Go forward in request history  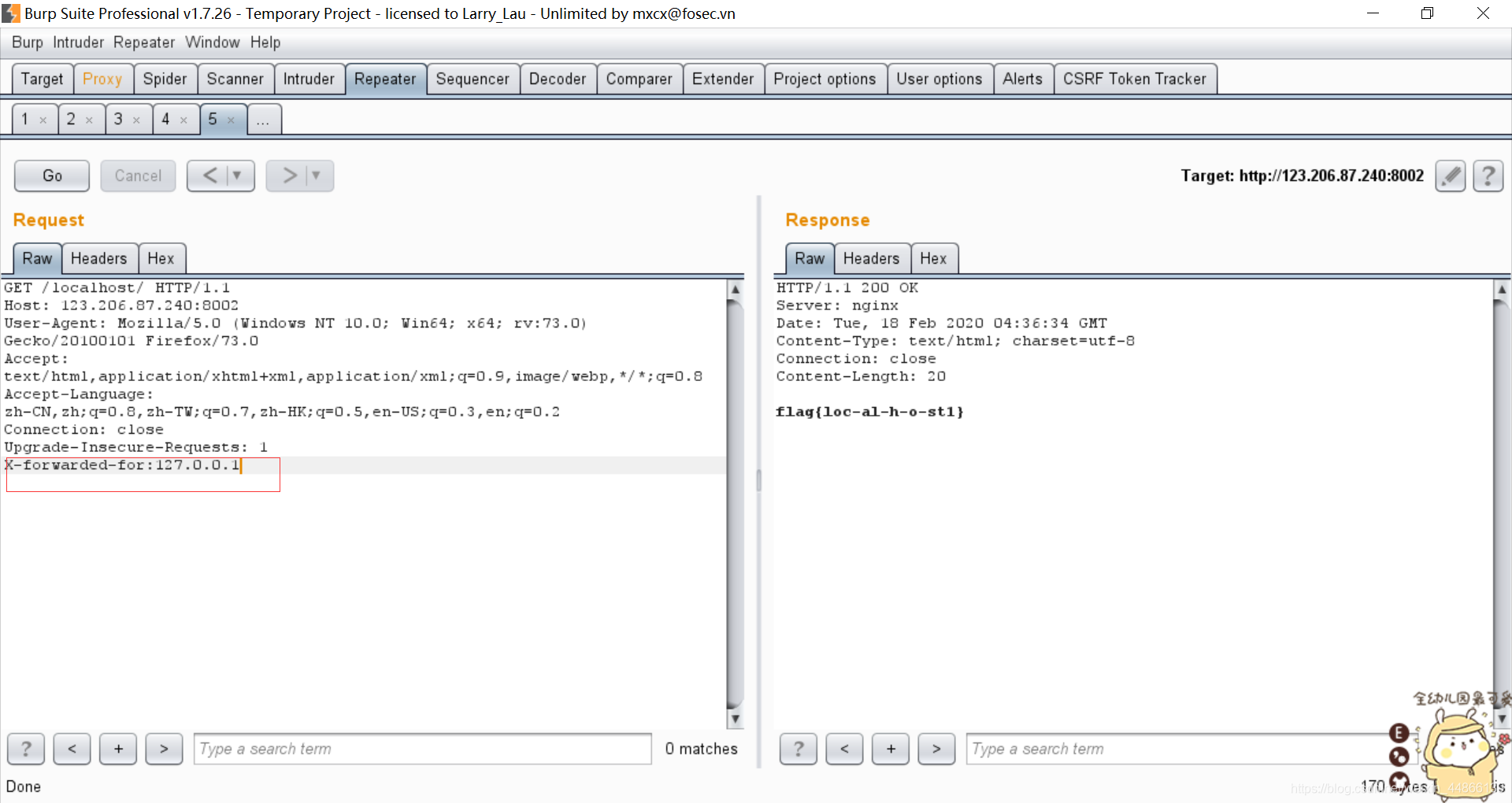tap(289, 176)
